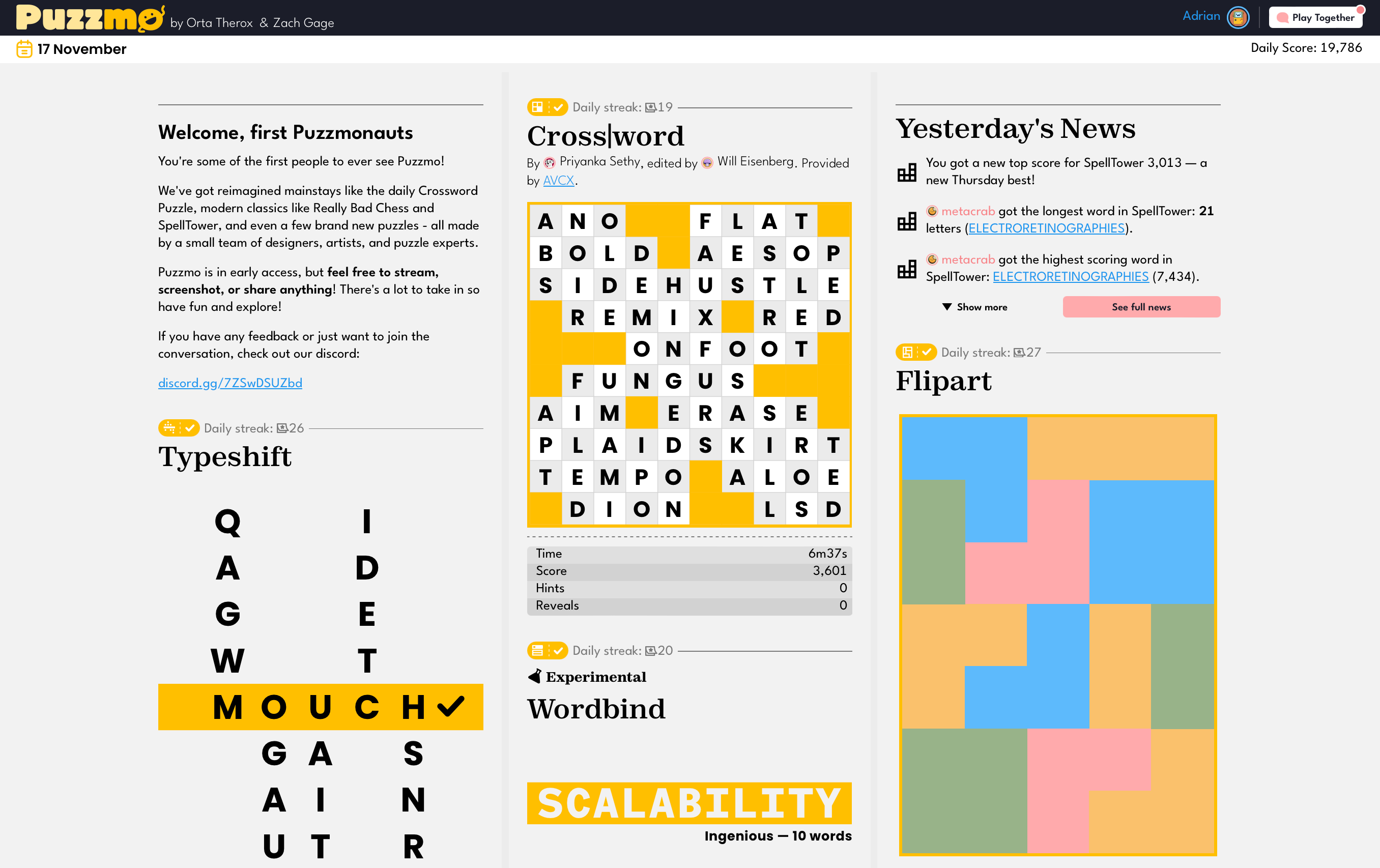Image resolution: width=1380 pixels, height=868 pixels.
Task: Expand the Typeshift daily puzzle
Action: tap(224, 457)
